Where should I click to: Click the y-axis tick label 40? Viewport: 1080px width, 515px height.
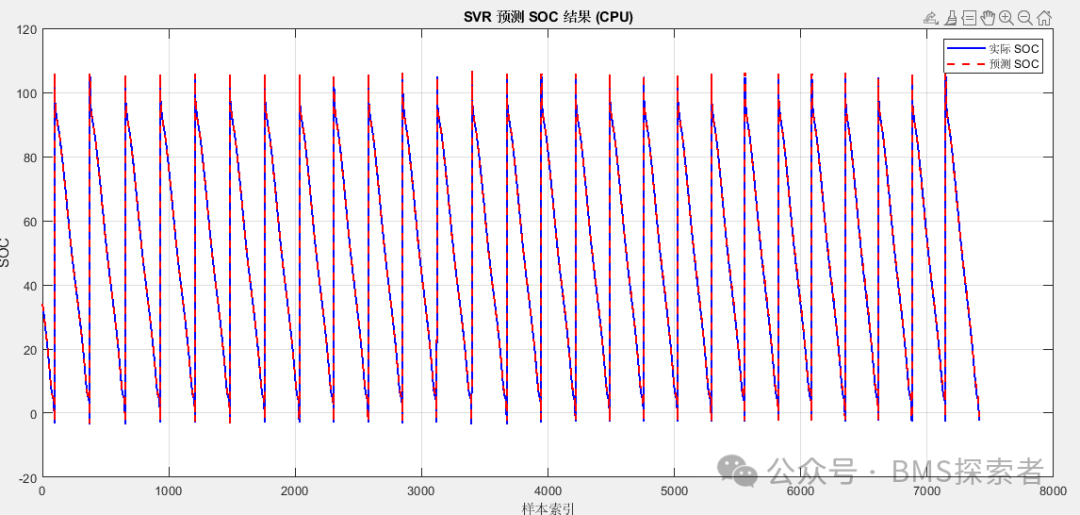[30, 286]
